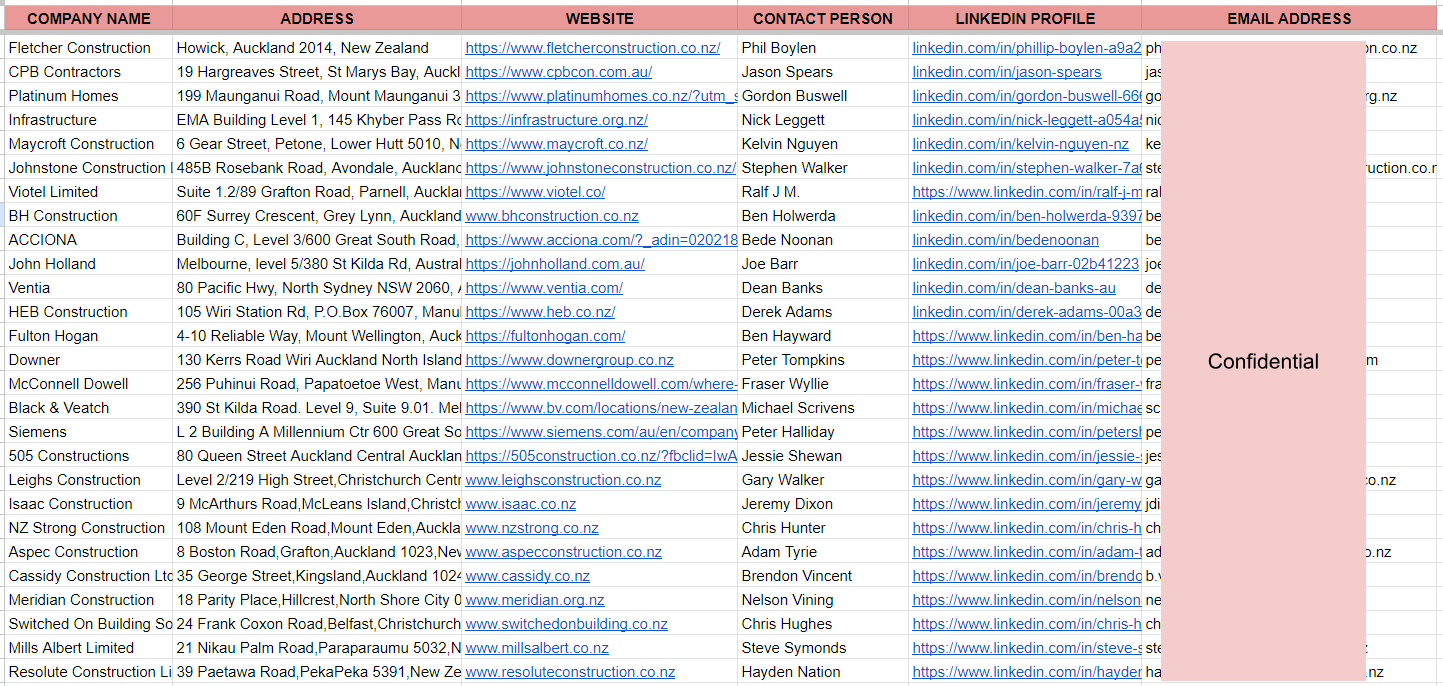This screenshot has width=1443, height=686.
Task: Open the cpbcon.com.au website link
Action: click(558, 72)
